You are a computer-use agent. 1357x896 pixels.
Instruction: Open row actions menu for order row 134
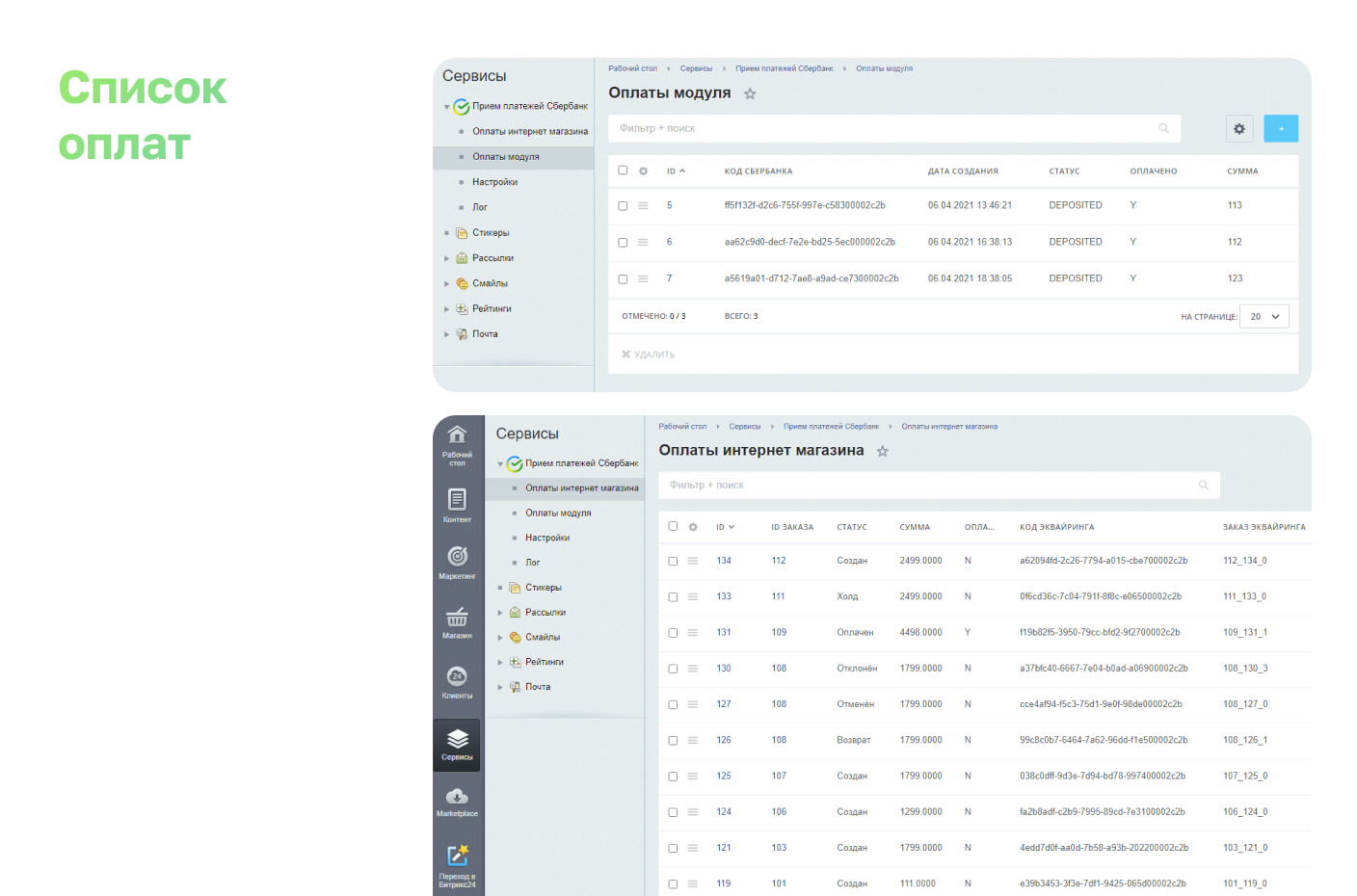692,561
